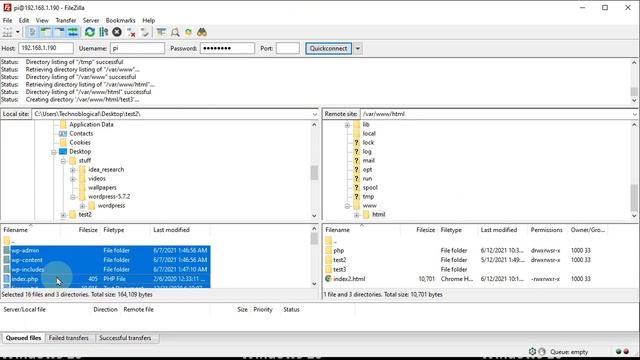The image size is (640, 360).
Task: Open the Remote site path dropdown
Action: coord(635,114)
